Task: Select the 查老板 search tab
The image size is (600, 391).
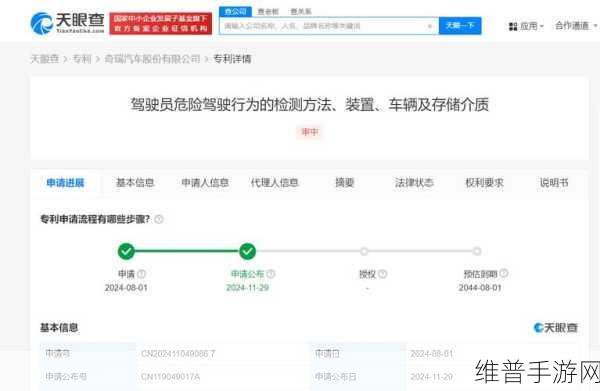Action: pyautogui.click(x=268, y=11)
